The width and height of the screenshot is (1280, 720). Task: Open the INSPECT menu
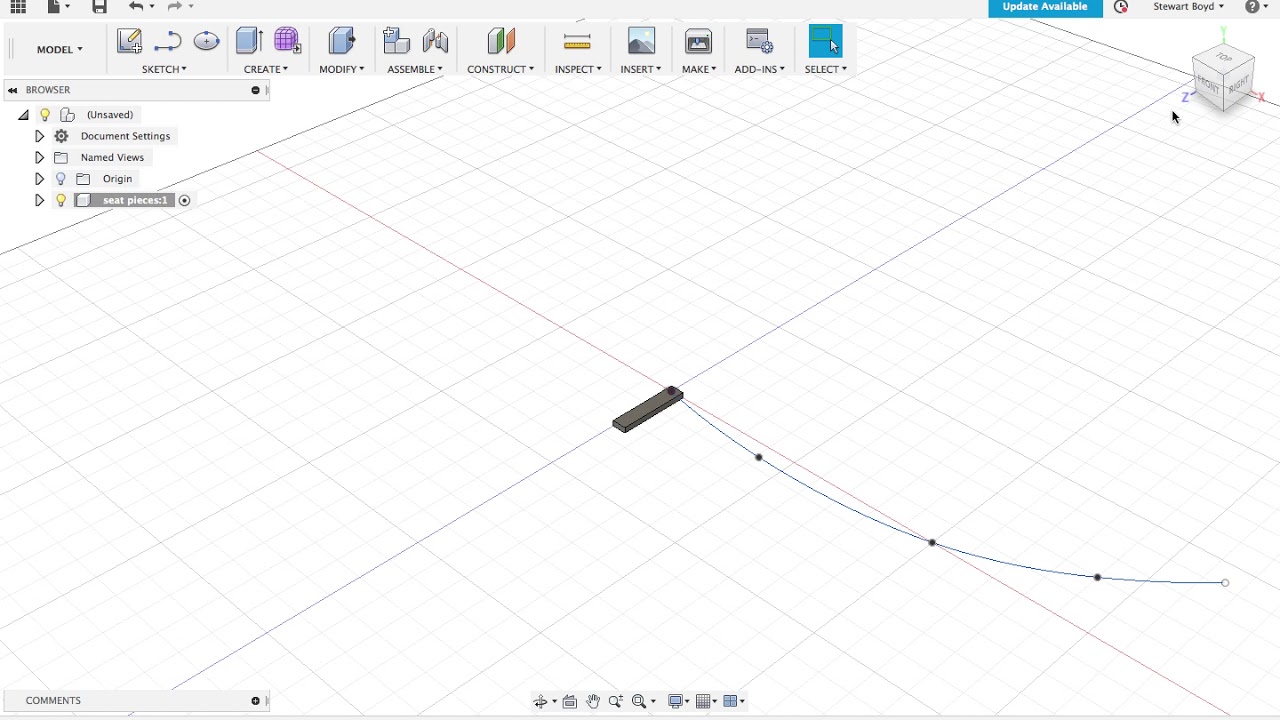click(578, 69)
